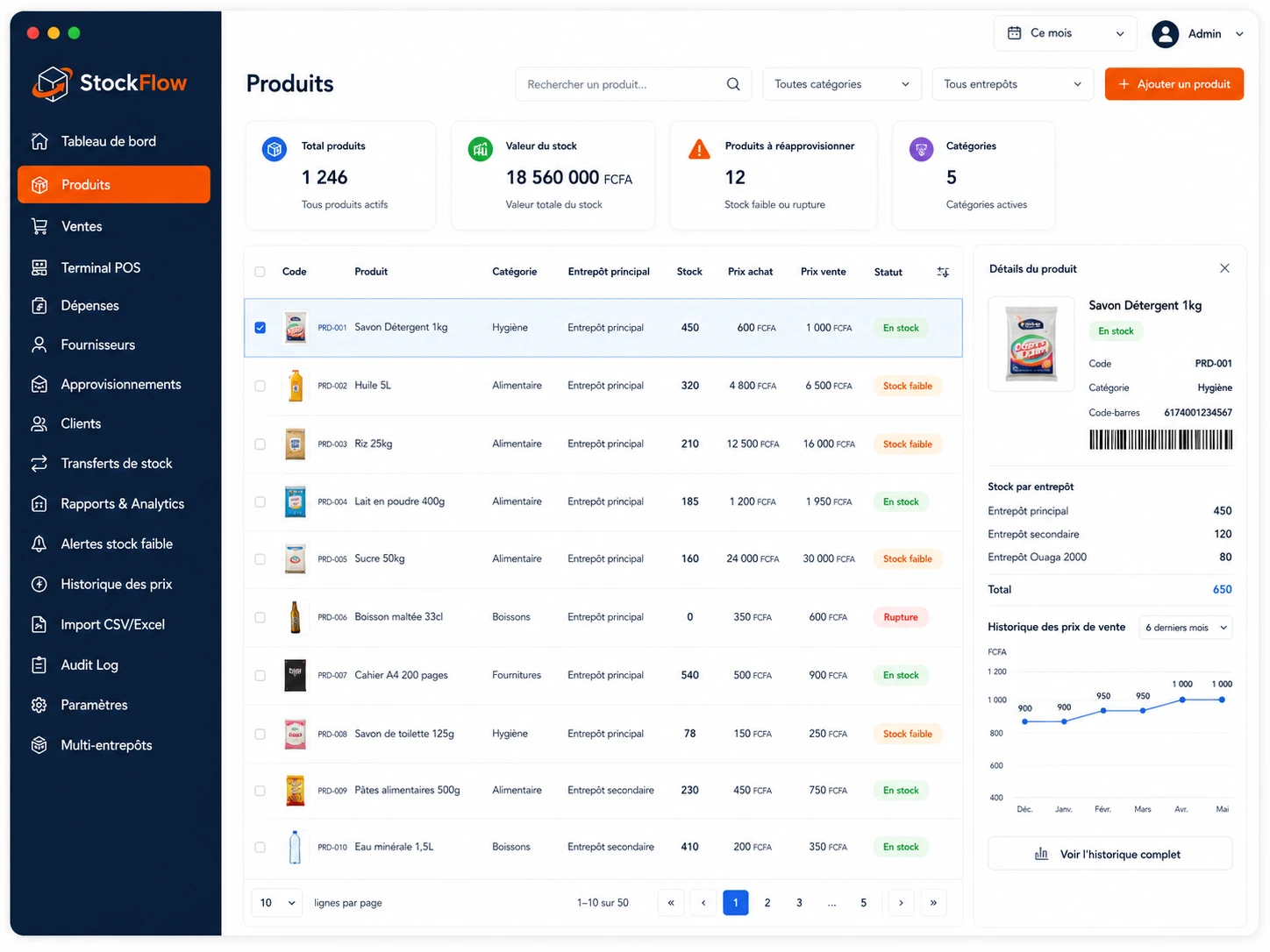The width and height of the screenshot is (1270, 952).
Task: Click the Clients people icon
Action: (x=39, y=423)
